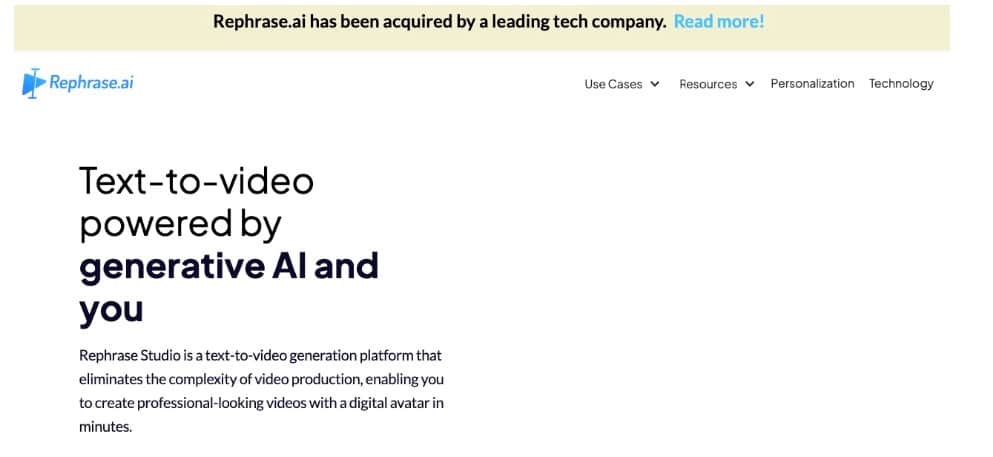Go to the Personalization page
This screenshot has height=457, width=993.
click(x=812, y=84)
